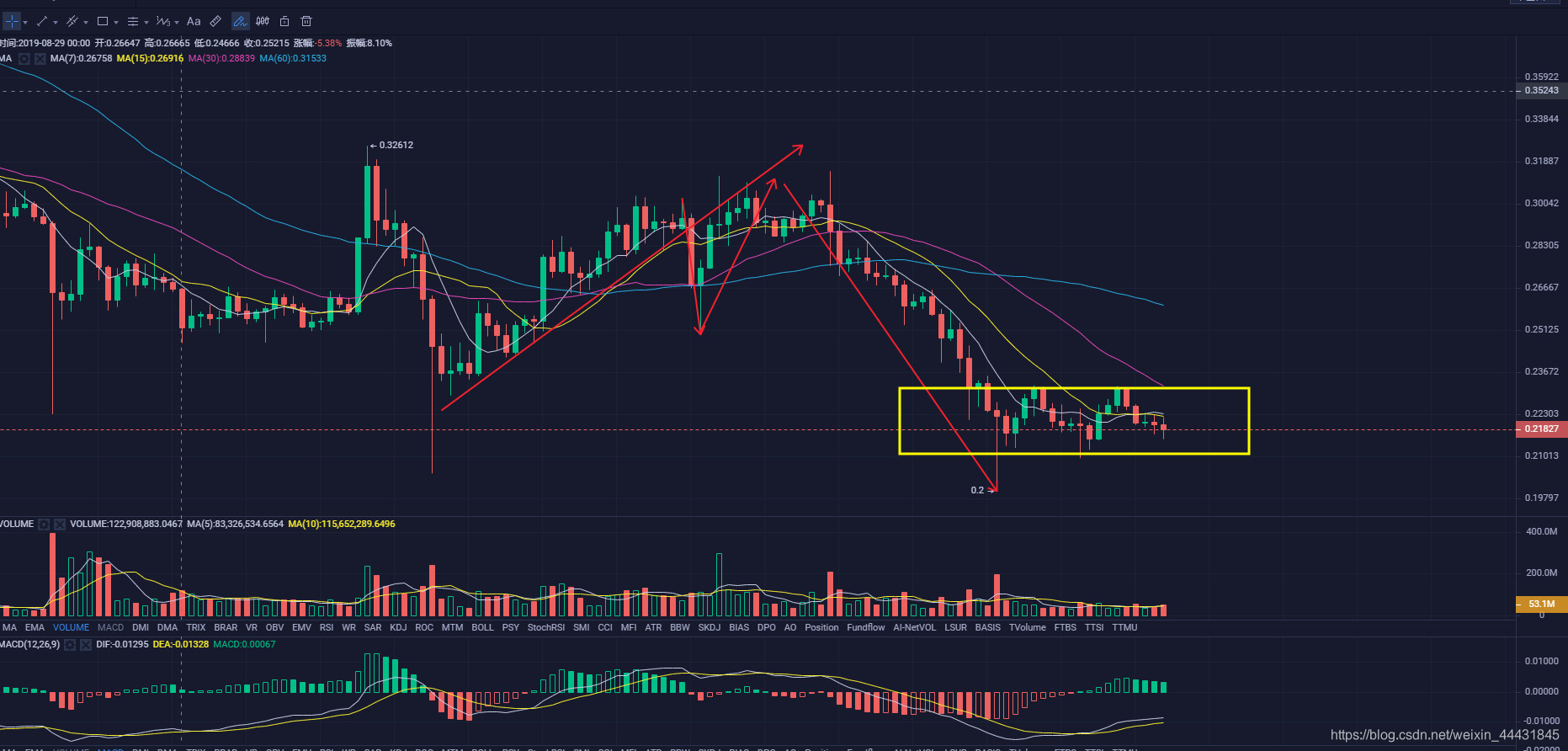Select the rectangle shape tool

pyautogui.click(x=103, y=21)
